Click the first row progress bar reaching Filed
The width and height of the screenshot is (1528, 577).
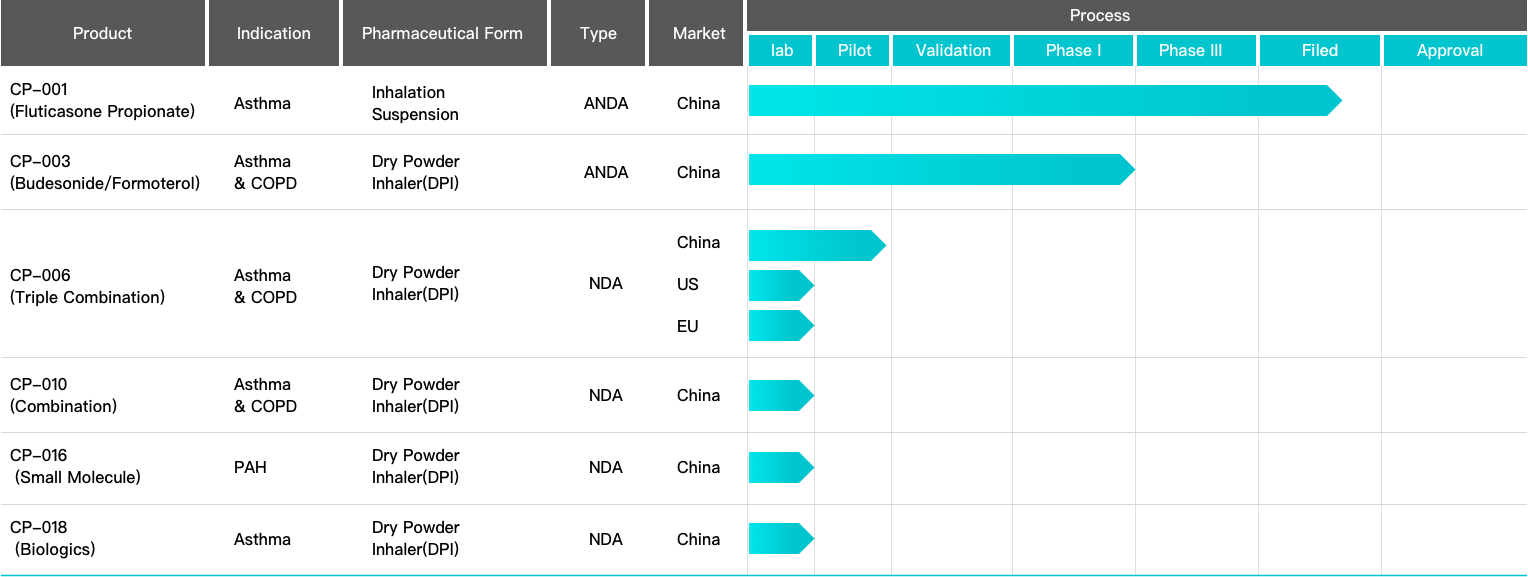tap(1040, 101)
